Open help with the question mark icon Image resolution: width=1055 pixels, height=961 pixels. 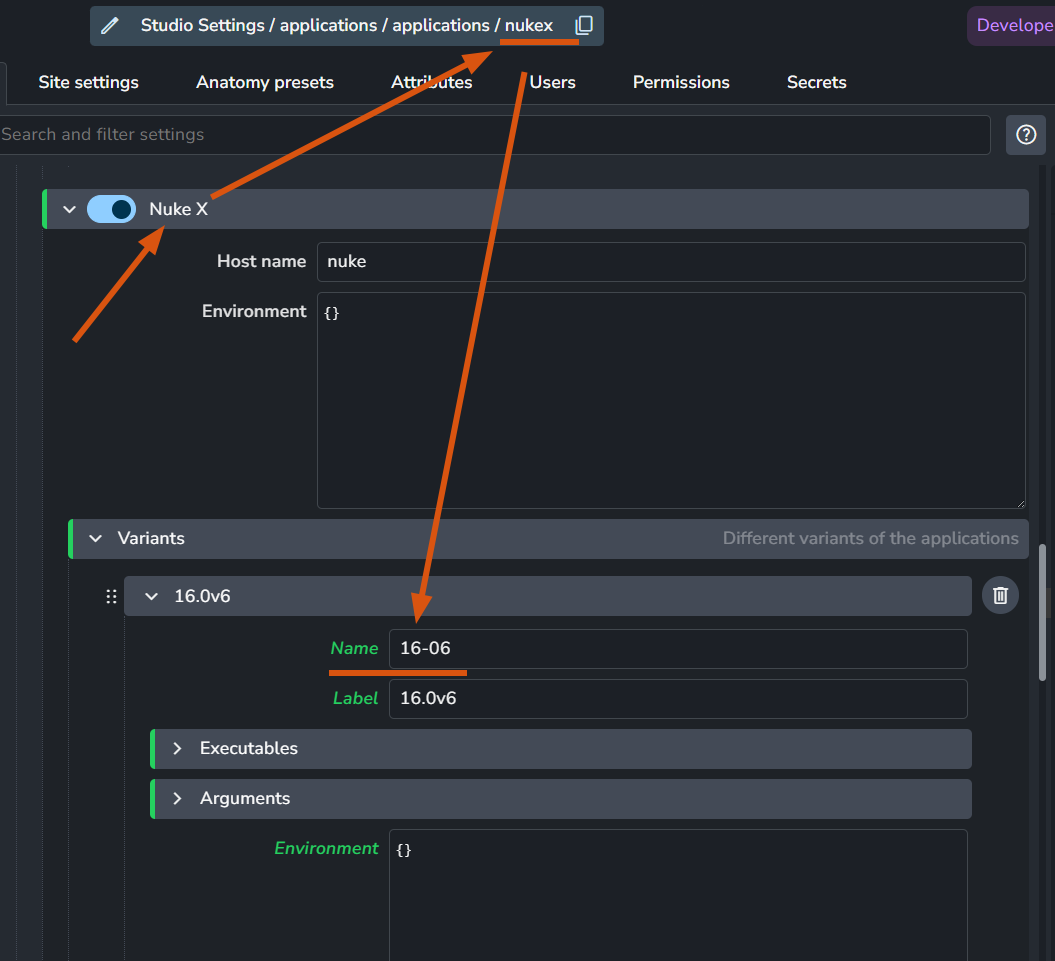pos(1025,135)
